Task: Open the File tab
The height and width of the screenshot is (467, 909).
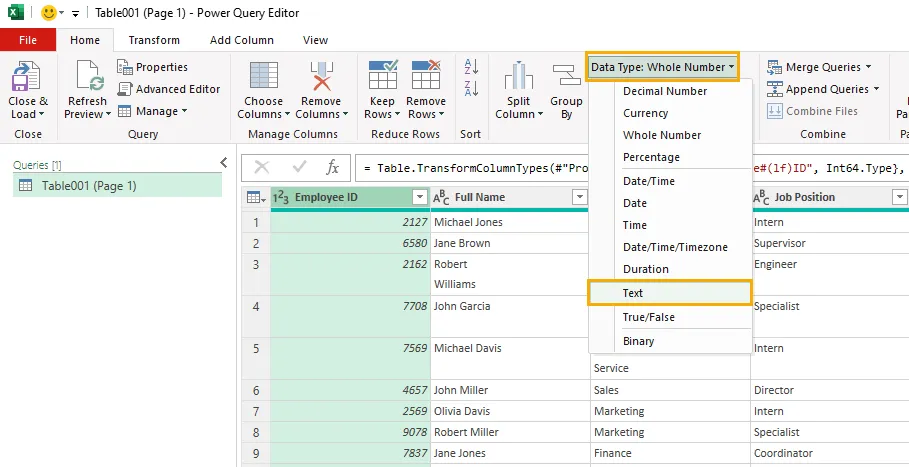Action: [28, 40]
